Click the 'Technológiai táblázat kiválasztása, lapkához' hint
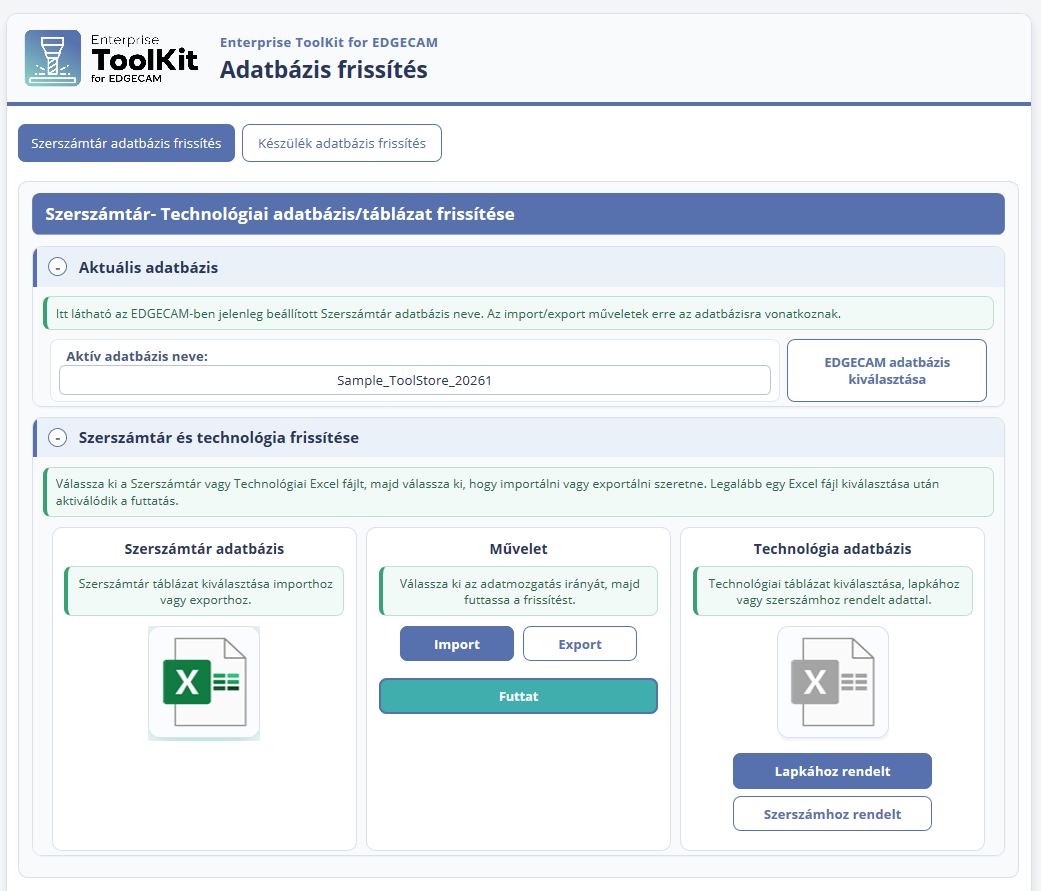The width and height of the screenshot is (1041, 891). click(833, 592)
